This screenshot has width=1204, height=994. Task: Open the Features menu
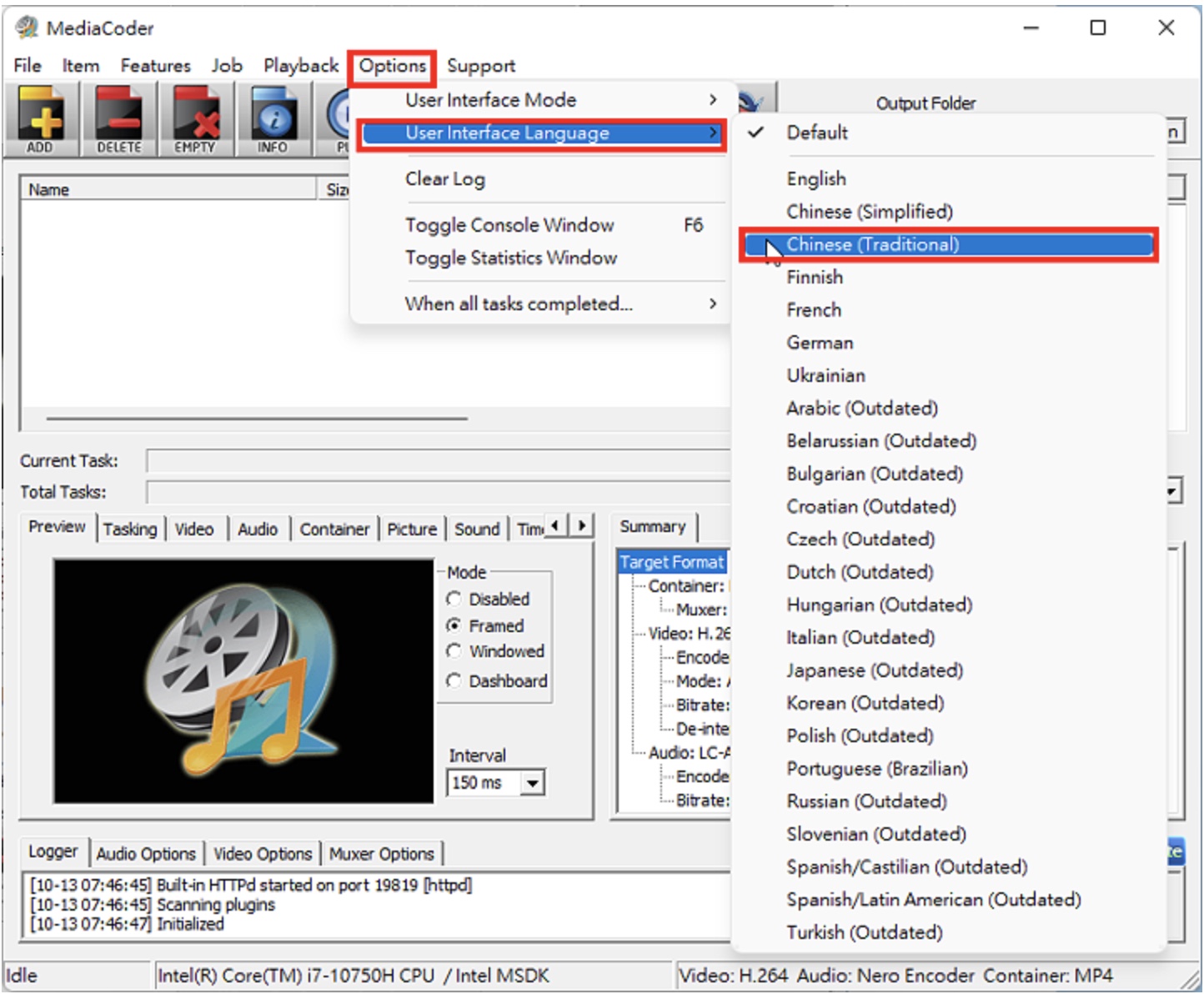pyautogui.click(x=155, y=65)
